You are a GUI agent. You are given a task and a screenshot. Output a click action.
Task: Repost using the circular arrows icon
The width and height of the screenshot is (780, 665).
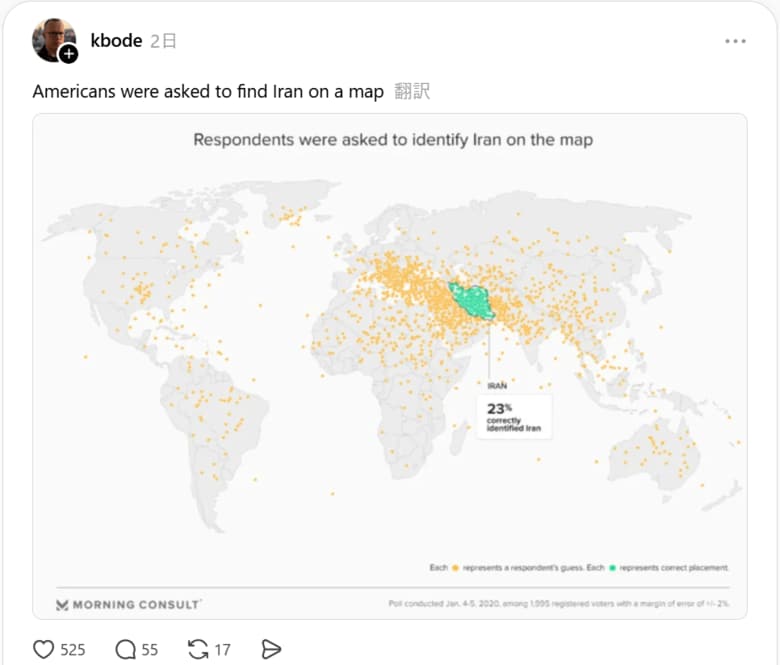198,649
